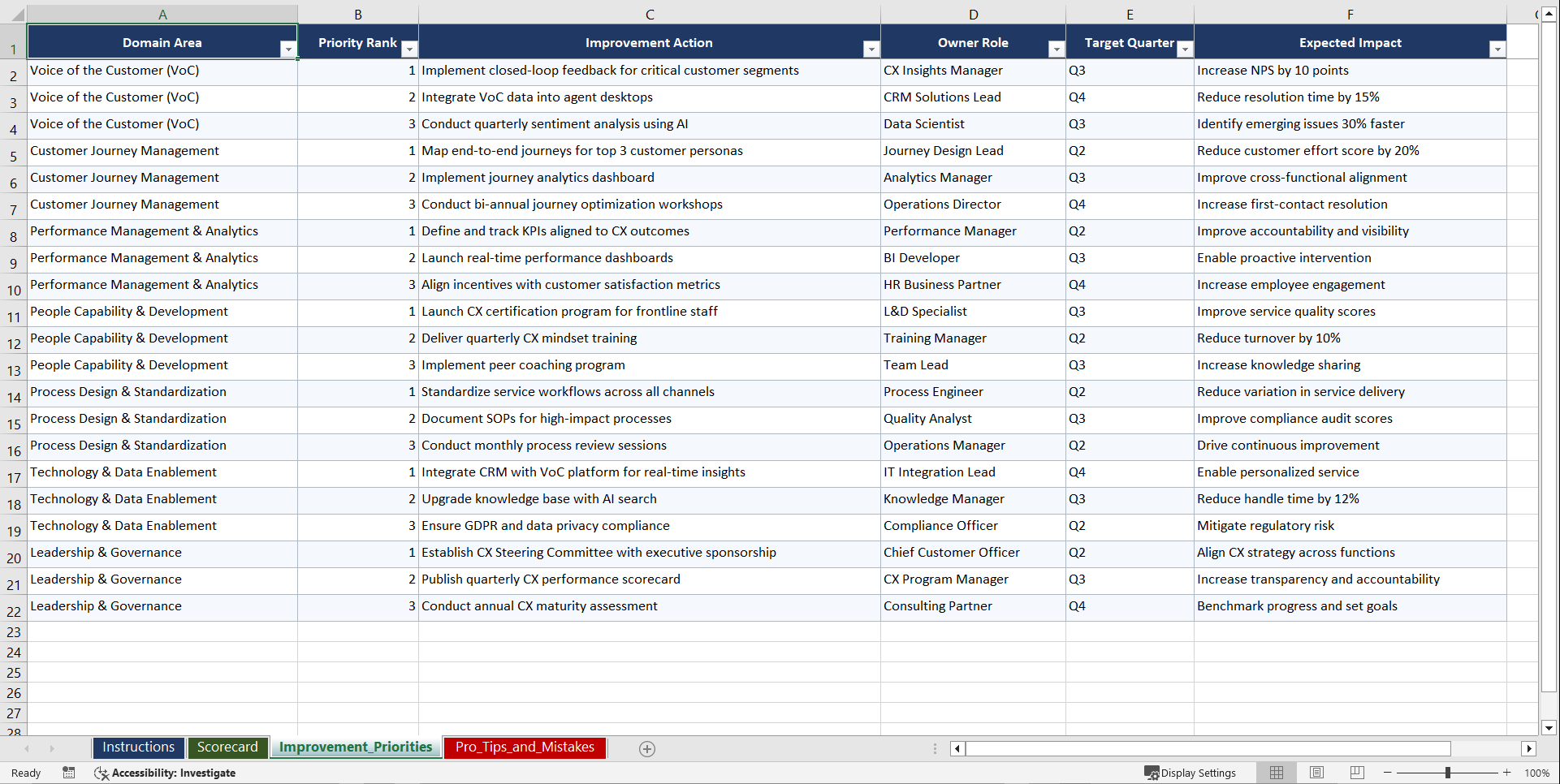Click the previous sheet navigation arrow
The height and width of the screenshot is (784, 1560).
point(27,748)
